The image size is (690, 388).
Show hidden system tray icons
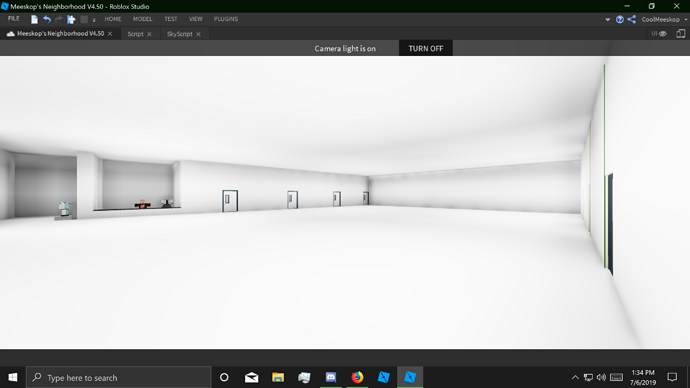click(x=575, y=377)
